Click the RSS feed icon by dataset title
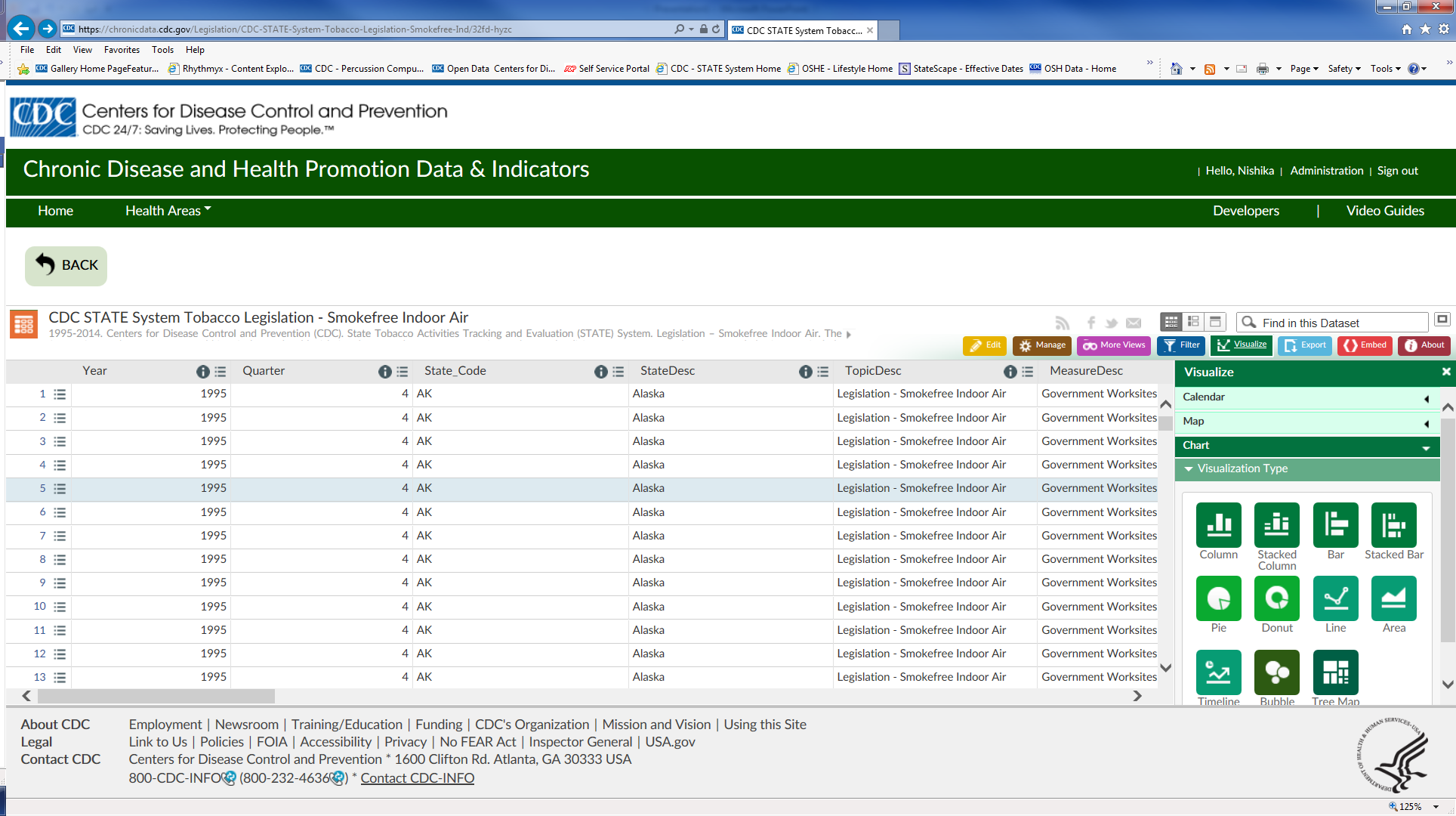 (1062, 323)
